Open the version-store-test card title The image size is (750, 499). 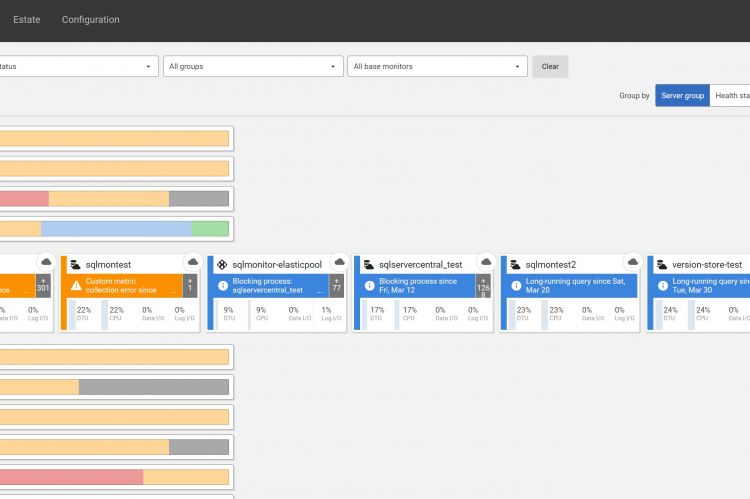pyautogui.click(x=707, y=265)
